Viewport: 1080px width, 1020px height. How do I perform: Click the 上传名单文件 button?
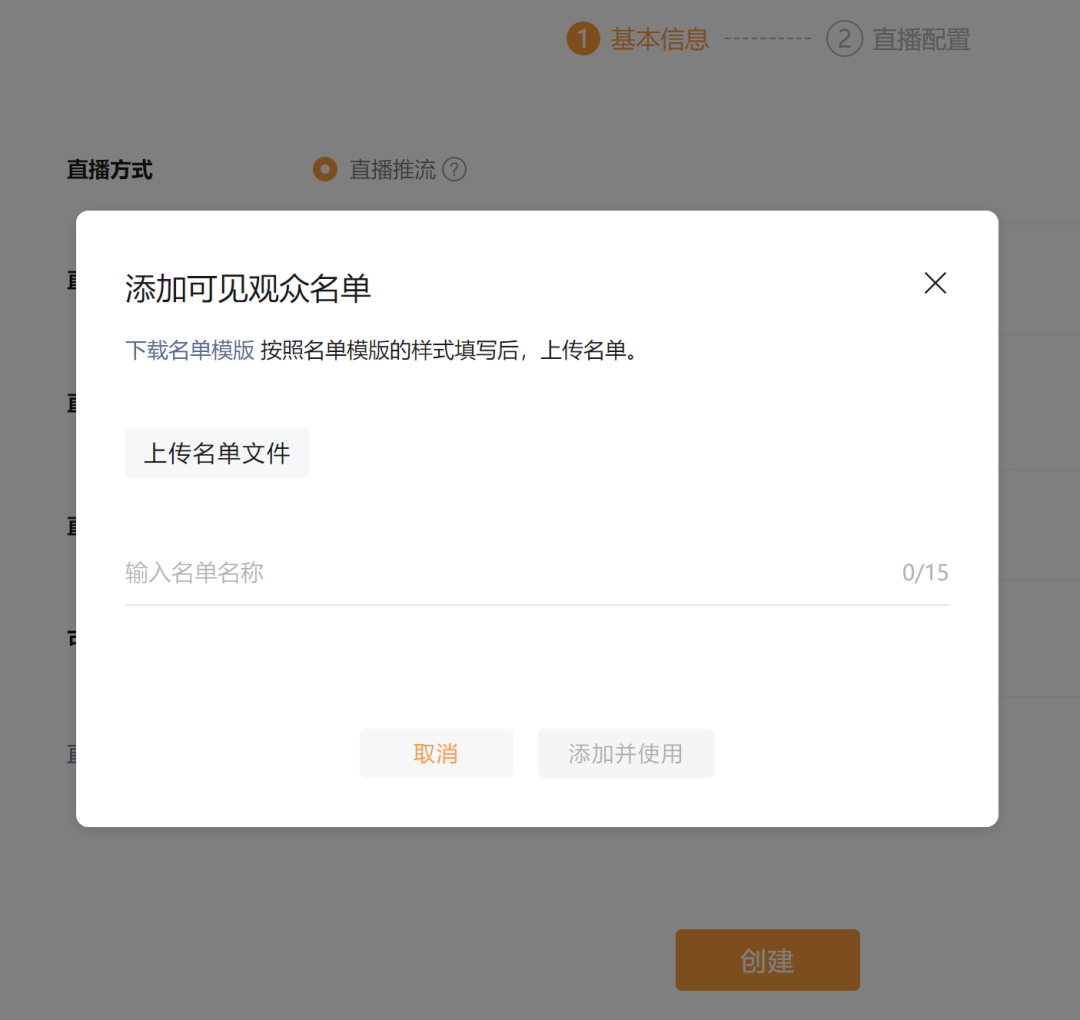tap(217, 452)
